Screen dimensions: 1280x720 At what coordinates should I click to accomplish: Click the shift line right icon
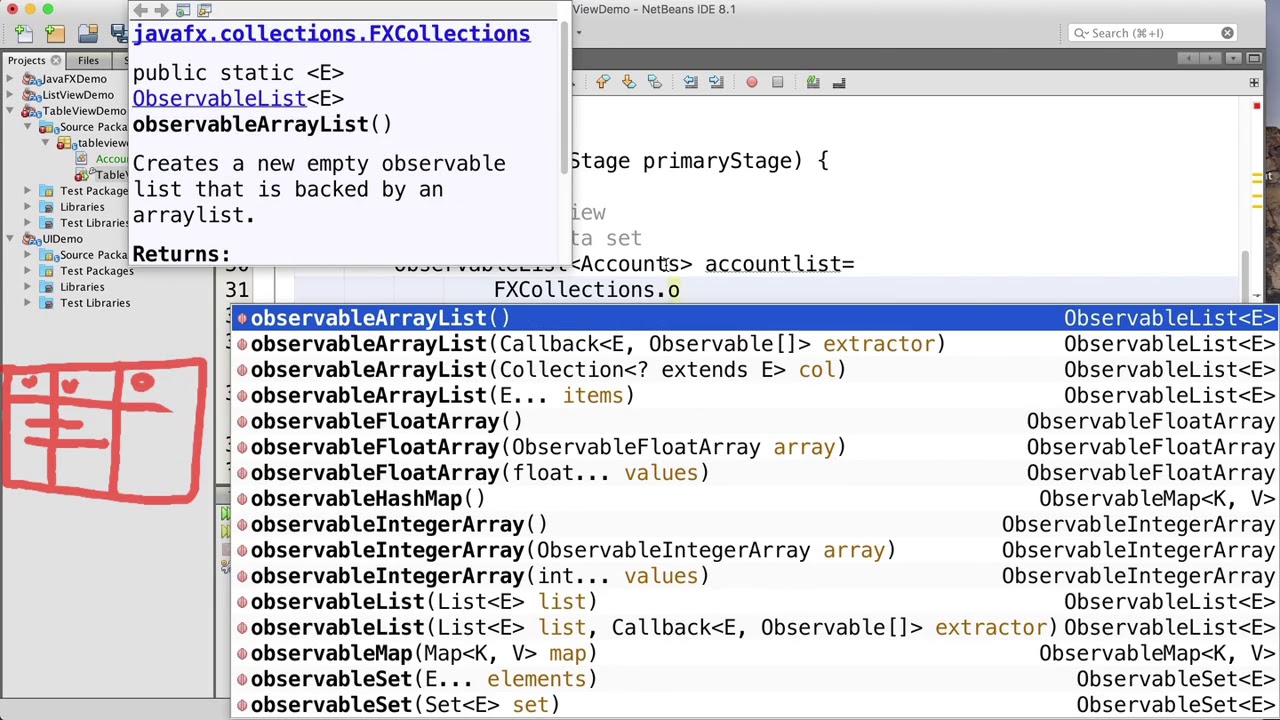[716, 82]
